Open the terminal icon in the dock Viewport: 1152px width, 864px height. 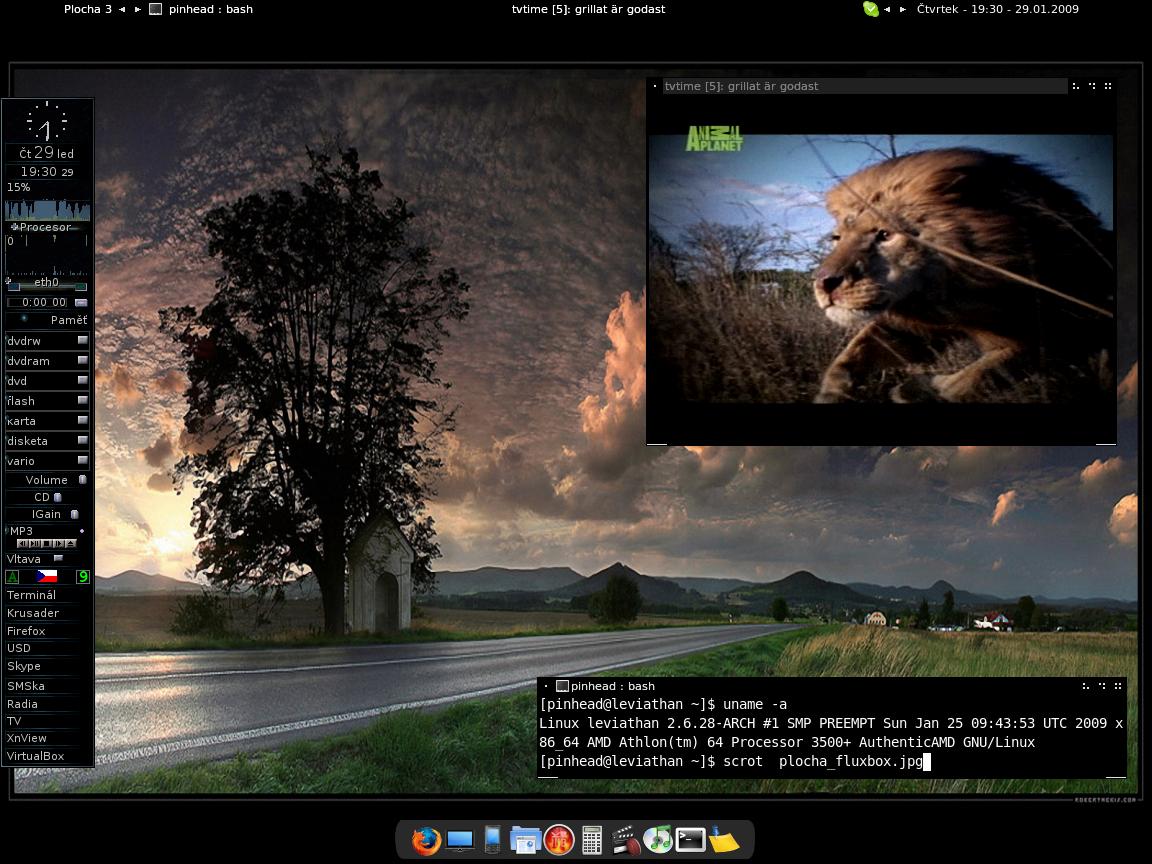691,840
